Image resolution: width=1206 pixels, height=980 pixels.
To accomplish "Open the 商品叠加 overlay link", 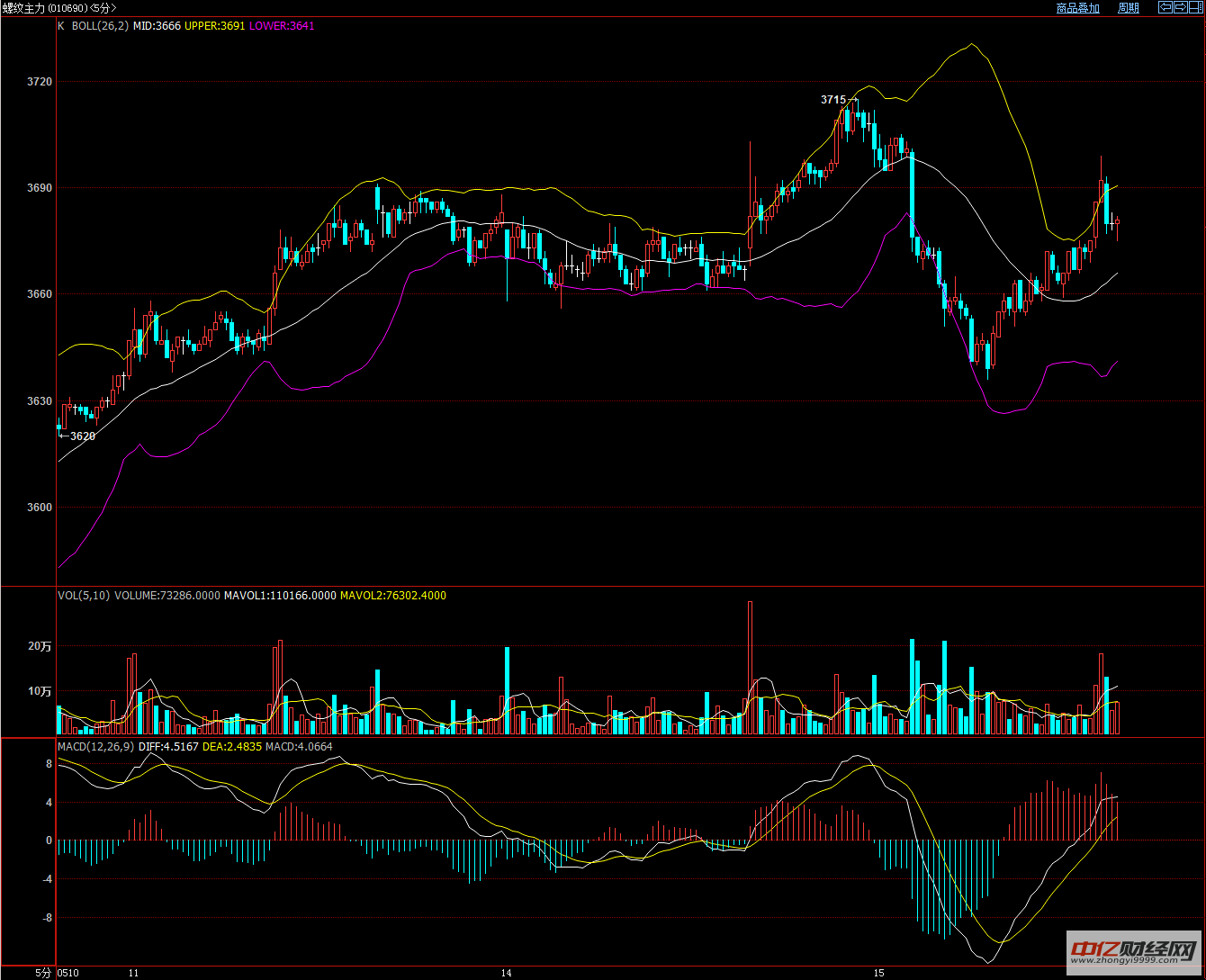I will pos(1077,8).
